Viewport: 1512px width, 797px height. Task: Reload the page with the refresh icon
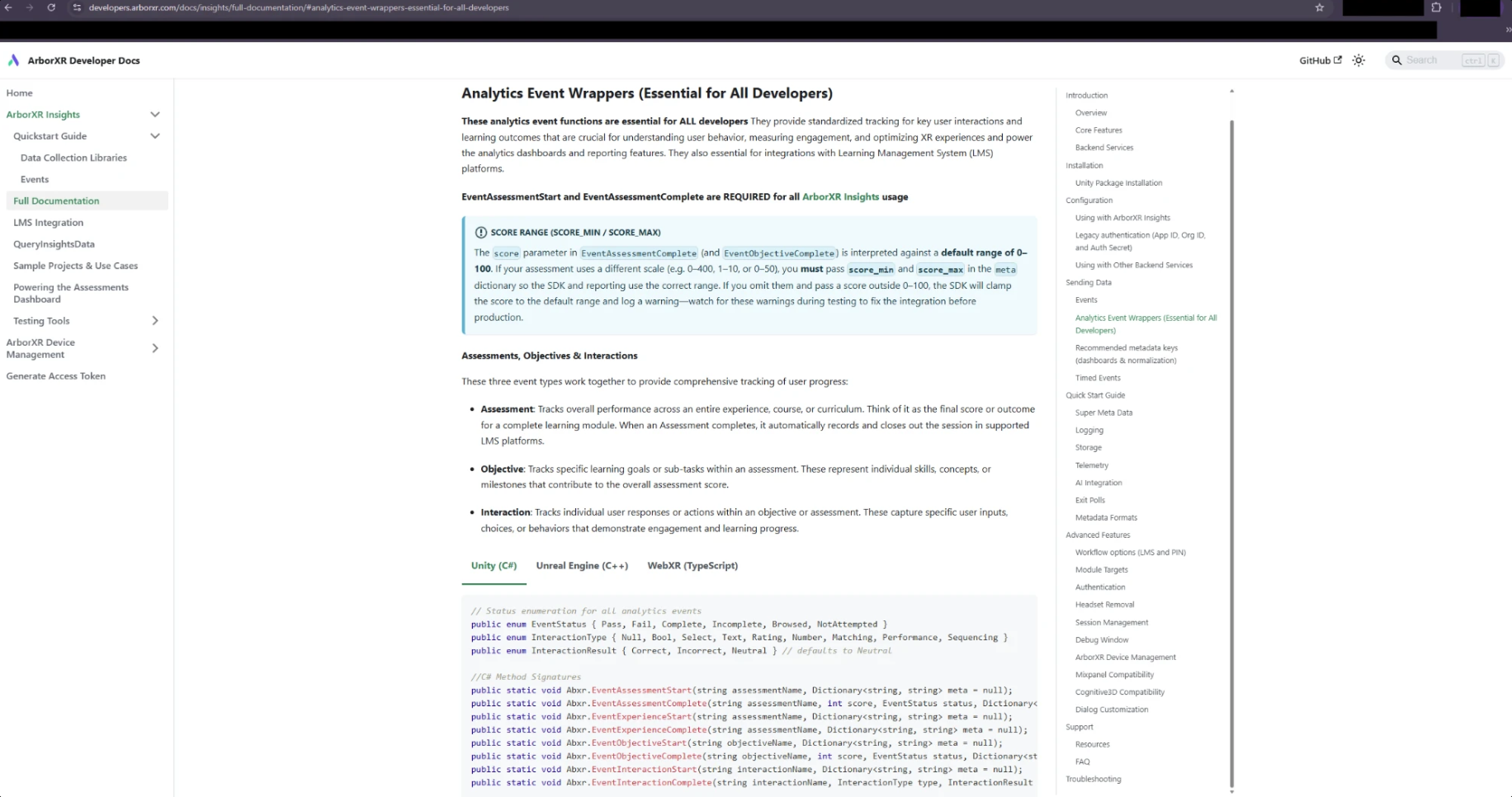pos(51,7)
